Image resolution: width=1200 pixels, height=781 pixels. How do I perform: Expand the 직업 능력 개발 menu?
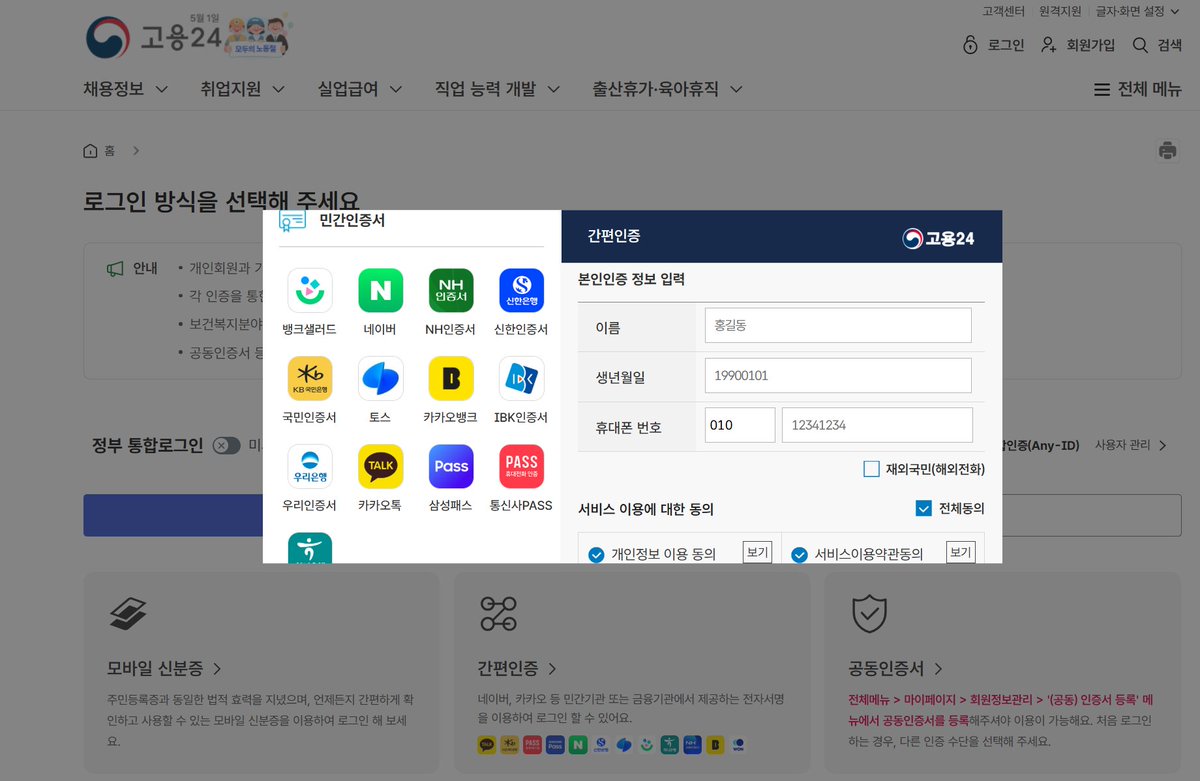pyautogui.click(x=497, y=89)
